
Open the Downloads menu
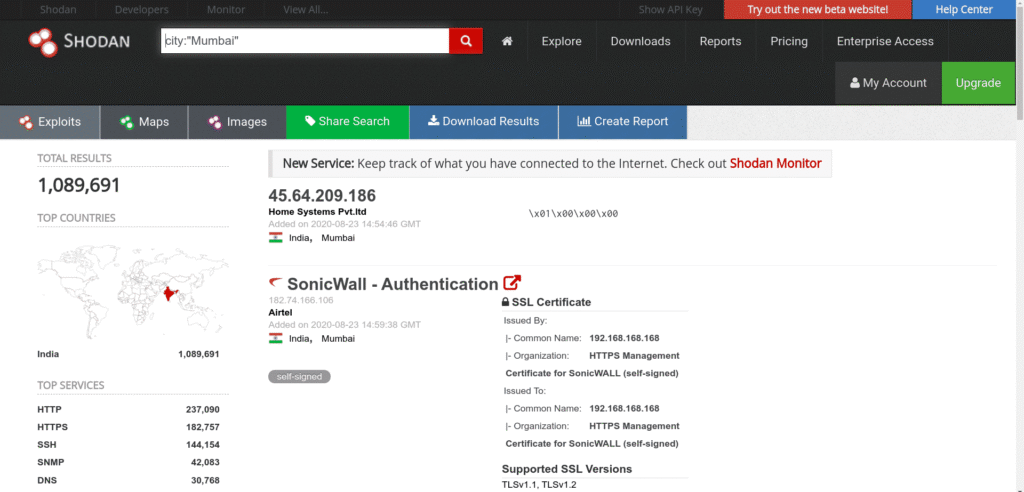(x=641, y=41)
